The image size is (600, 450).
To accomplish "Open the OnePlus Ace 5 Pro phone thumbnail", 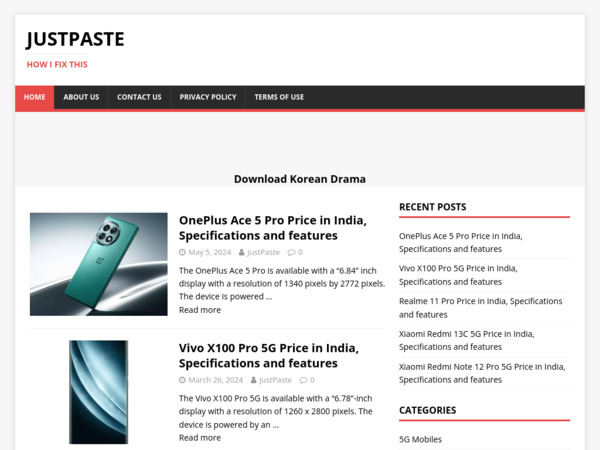I will point(99,264).
